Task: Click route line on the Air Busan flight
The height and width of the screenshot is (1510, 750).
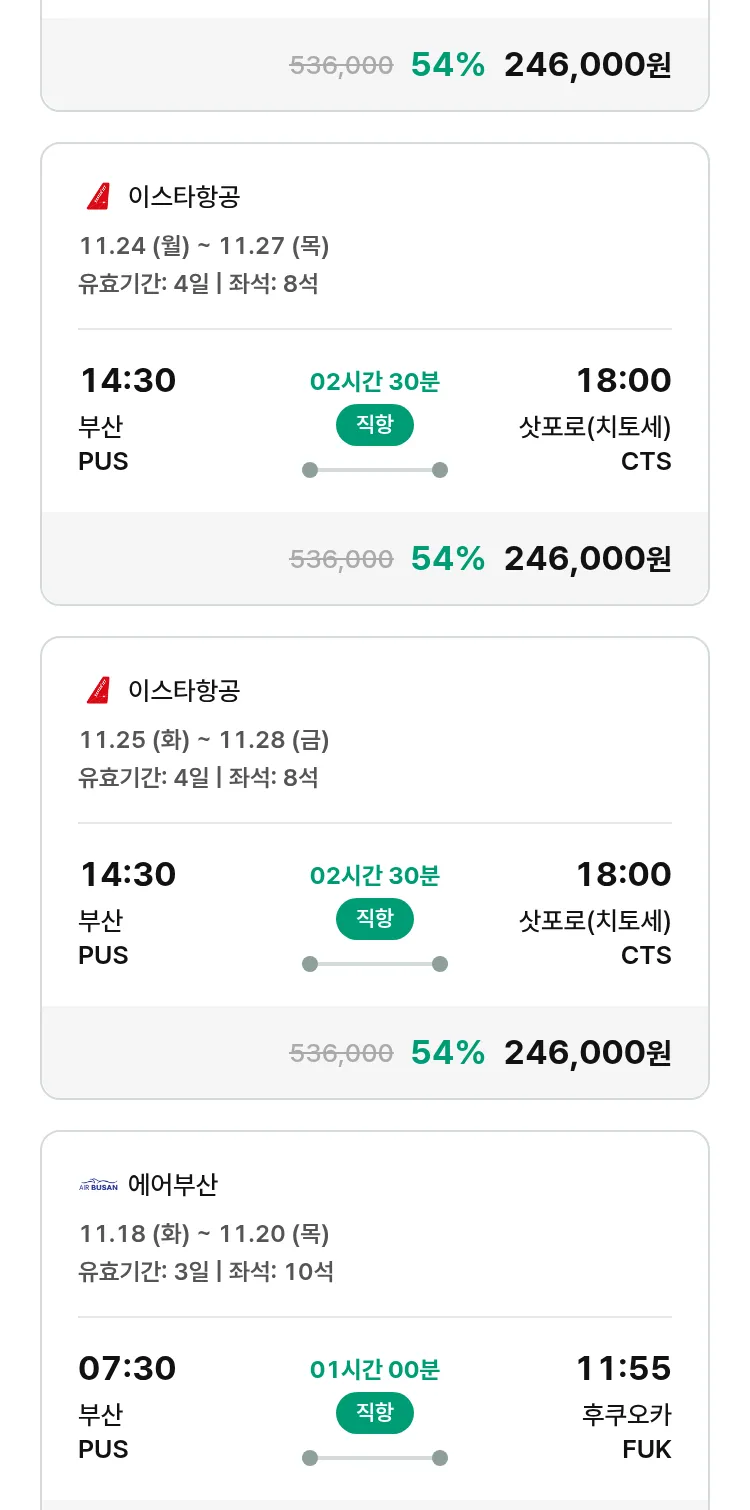Action: 374,1458
